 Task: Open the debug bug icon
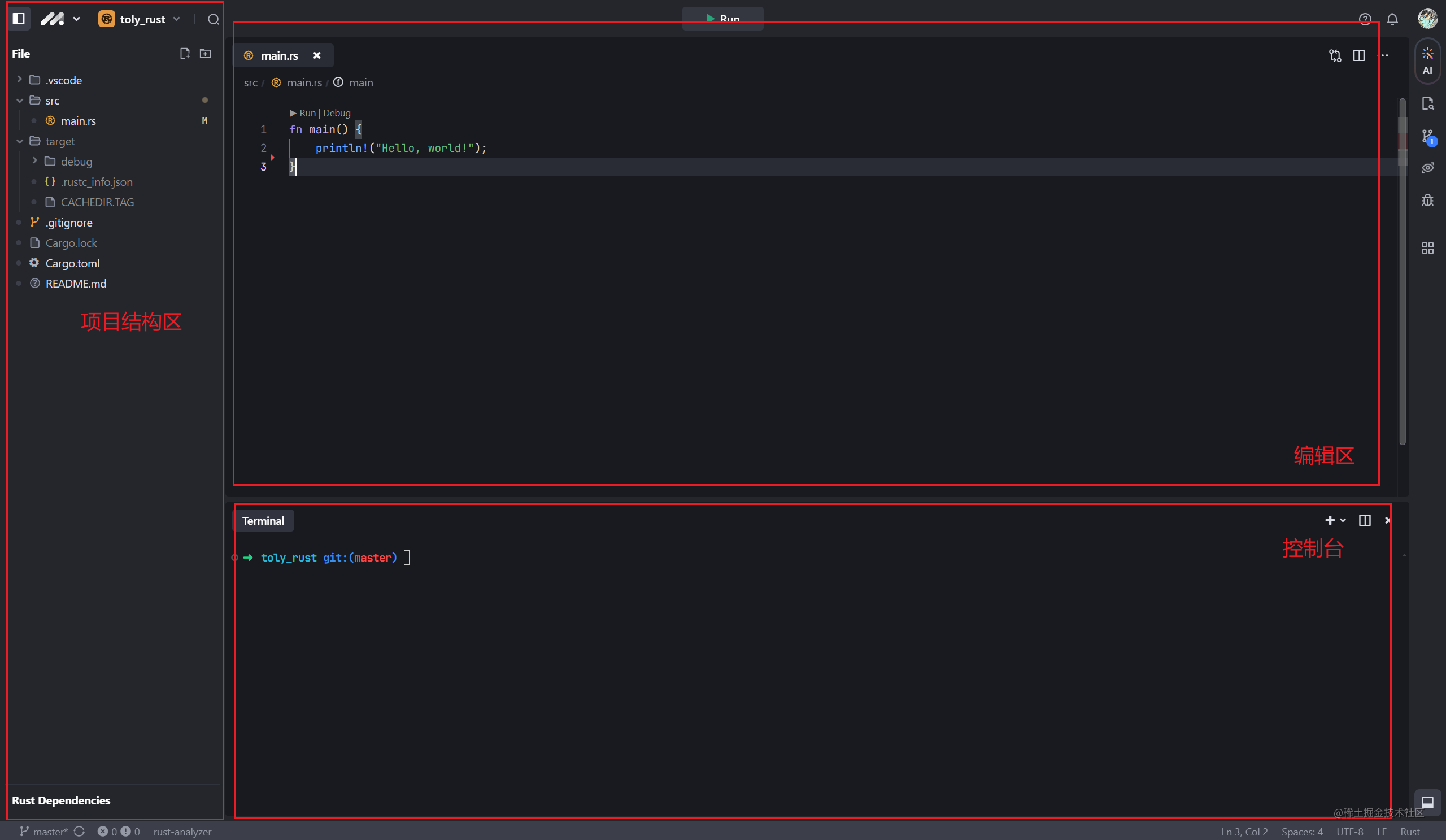(1427, 200)
